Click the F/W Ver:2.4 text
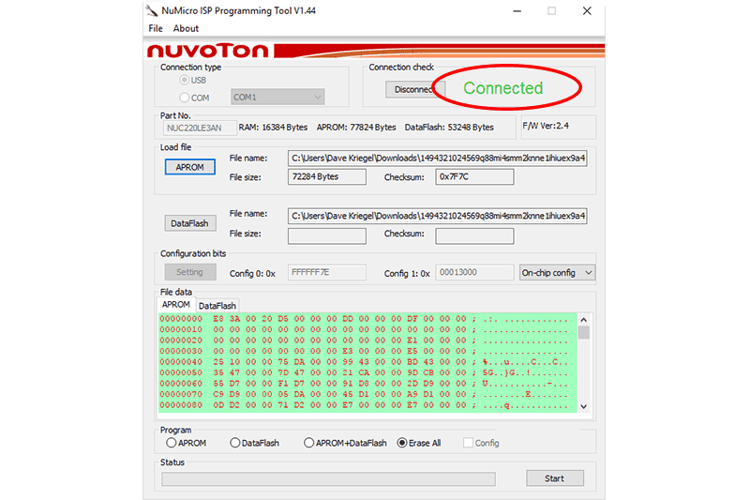Screen dimensions: 750x500 [546, 126]
